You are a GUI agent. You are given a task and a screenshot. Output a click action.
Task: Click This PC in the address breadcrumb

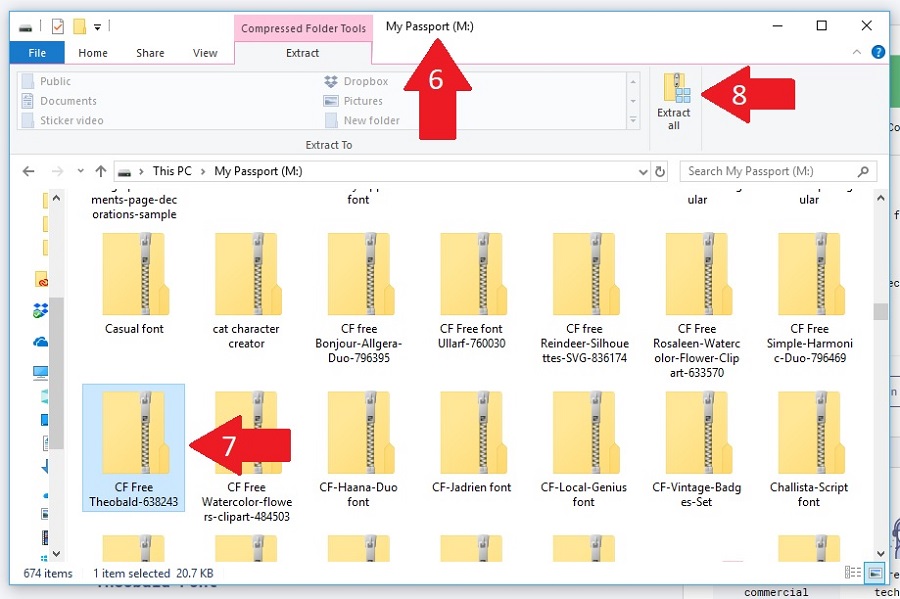click(172, 172)
